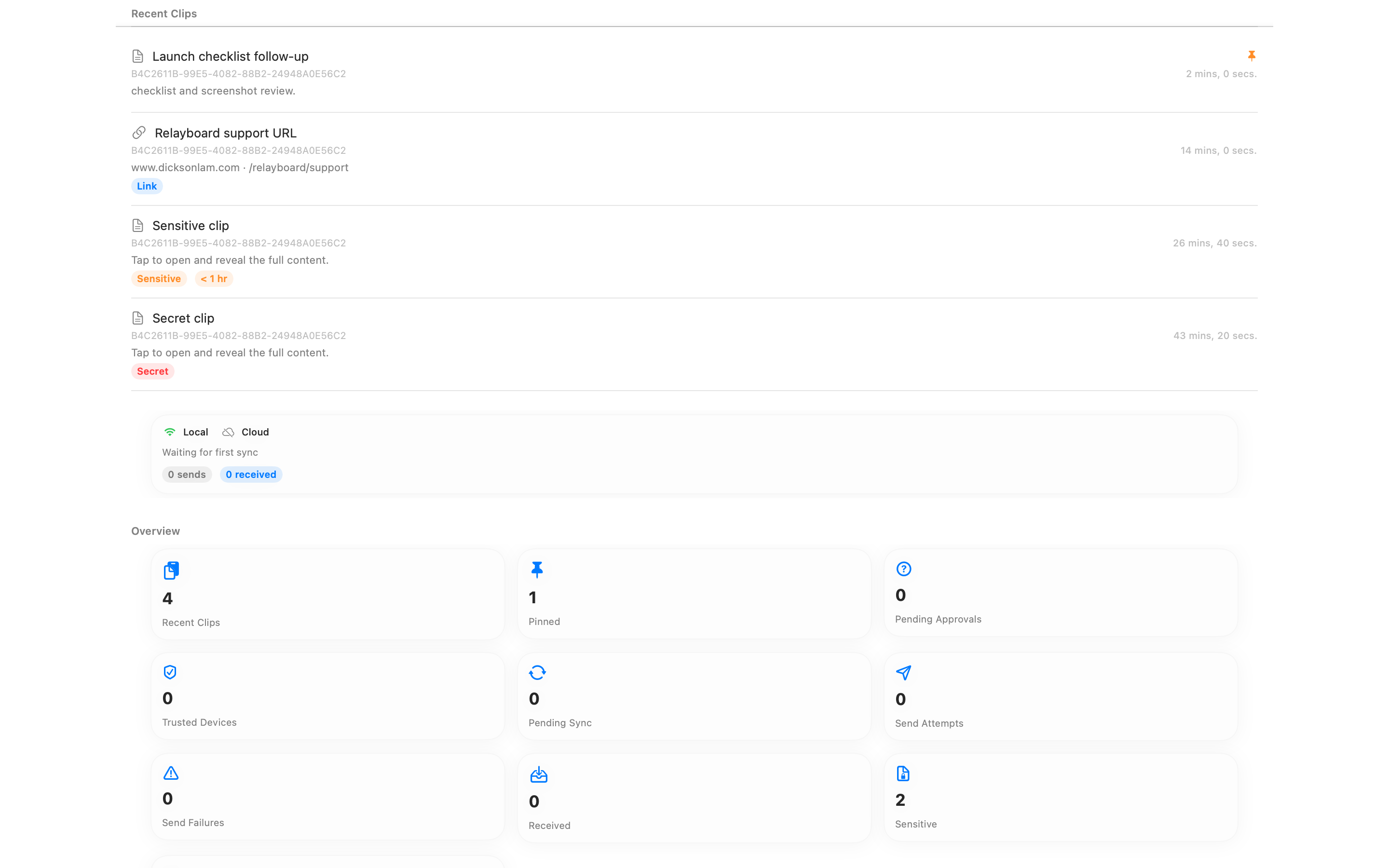This screenshot has width=1389, height=868.
Task: Click the document icon beside Launch checklist follow-up
Action: [x=138, y=56]
